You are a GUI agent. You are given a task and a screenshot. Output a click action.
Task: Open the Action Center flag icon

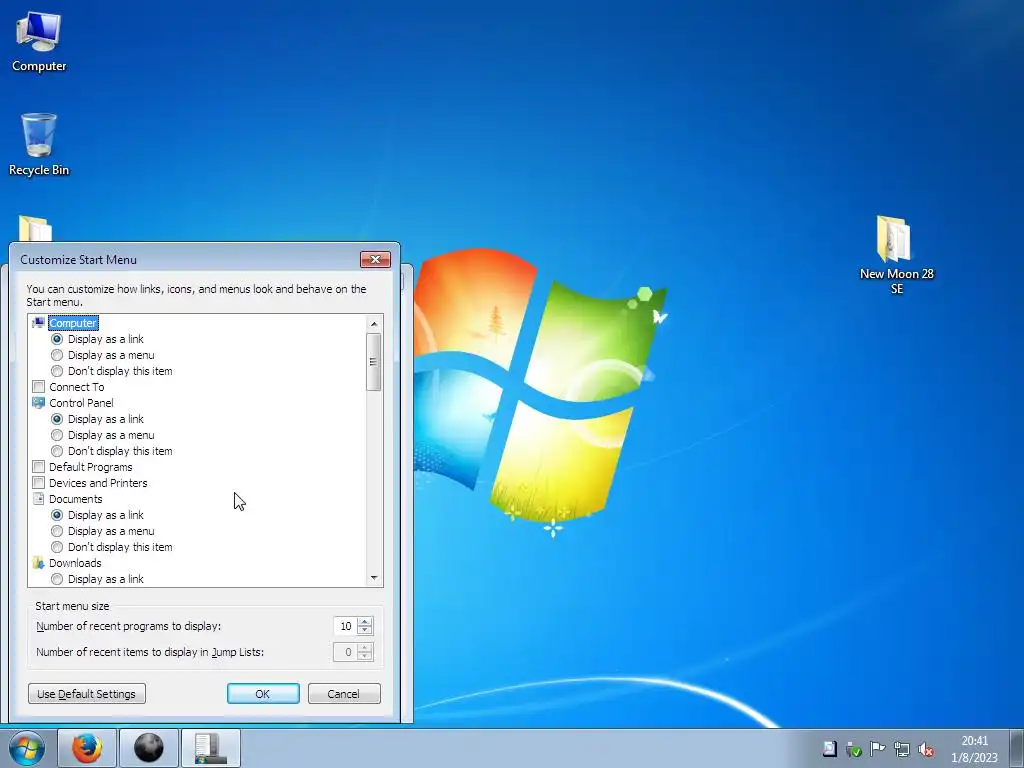click(x=878, y=749)
